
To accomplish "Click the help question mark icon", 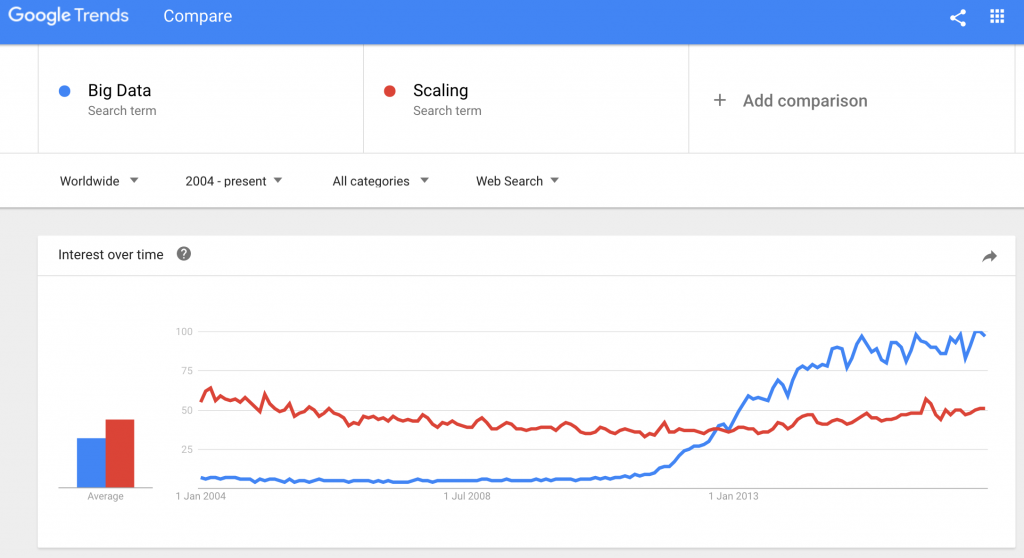I will click(x=184, y=254).
